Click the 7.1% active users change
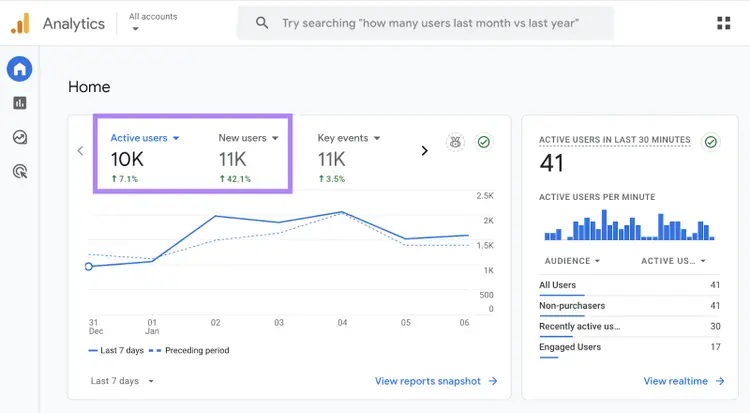Viewport: 750px width, 413px height. [x=124, y=179]
